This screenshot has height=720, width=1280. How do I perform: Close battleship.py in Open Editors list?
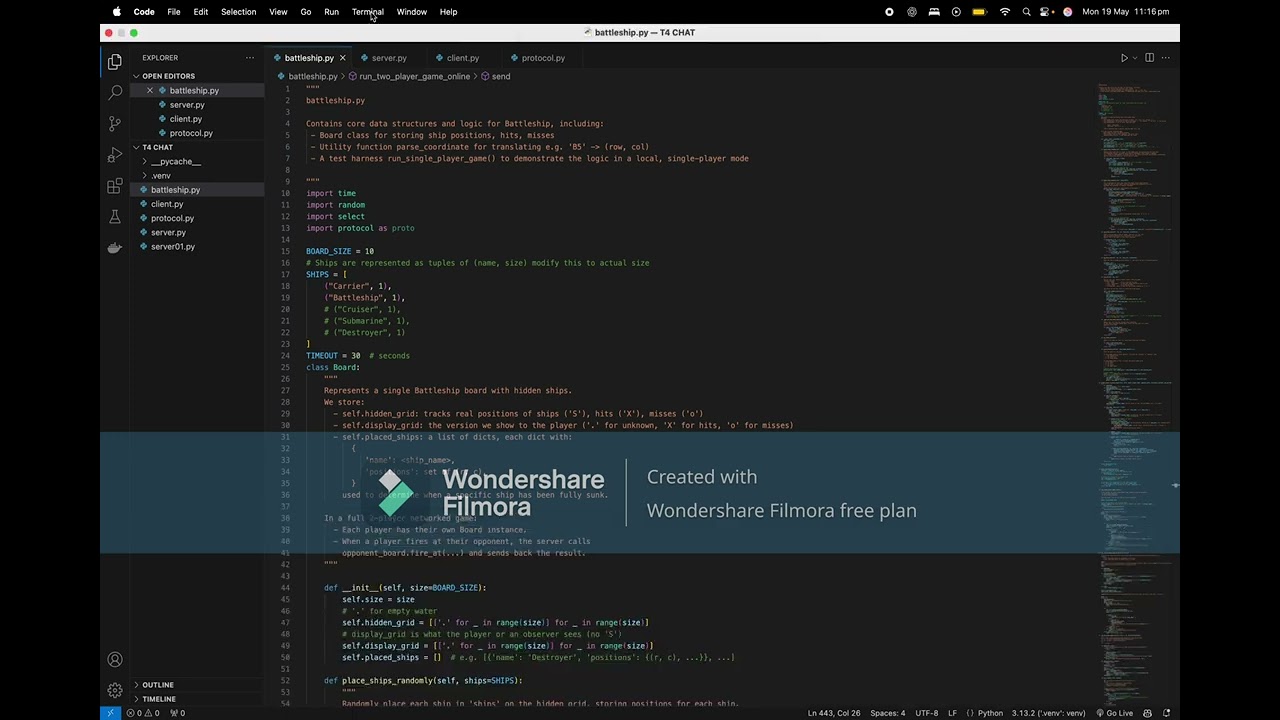[x=150, y=91]
